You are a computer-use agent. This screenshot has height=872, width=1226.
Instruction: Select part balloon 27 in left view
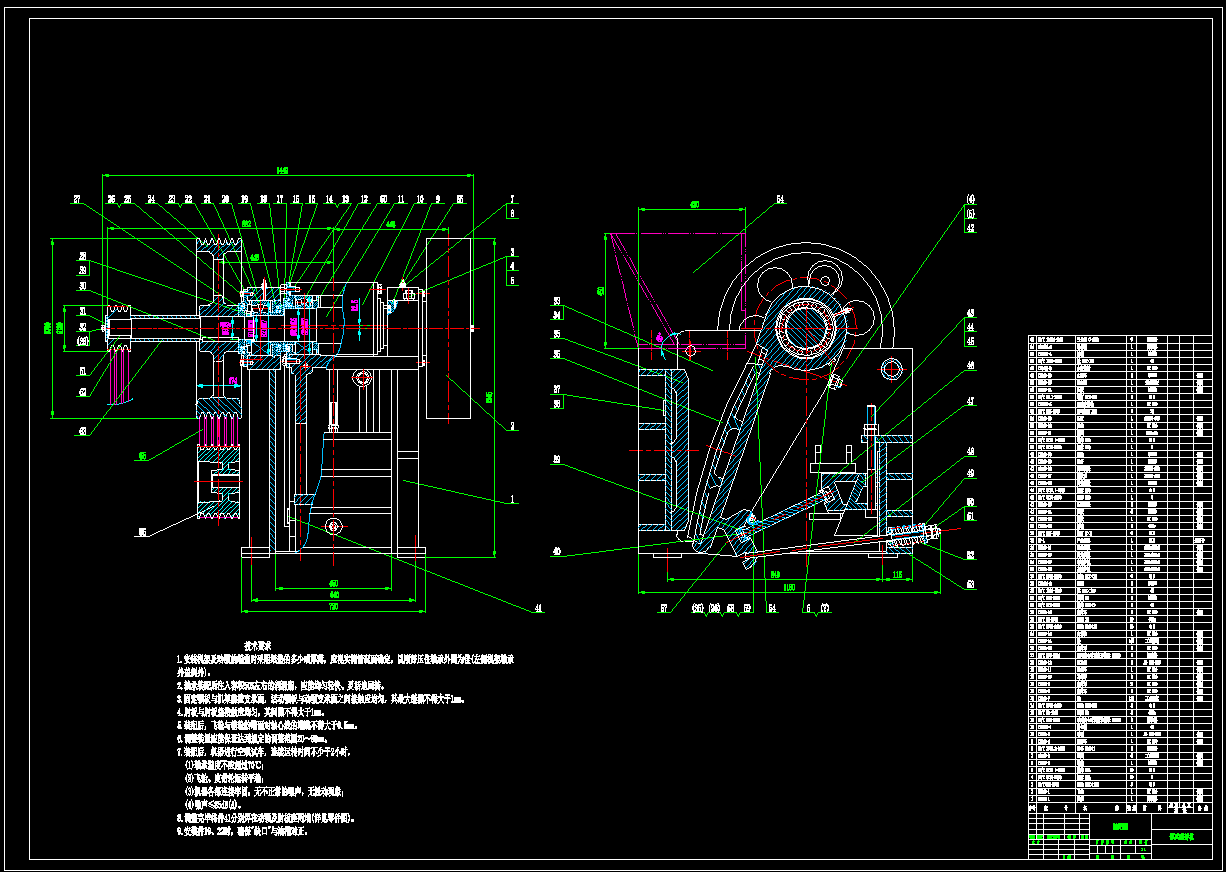point(75,199)
